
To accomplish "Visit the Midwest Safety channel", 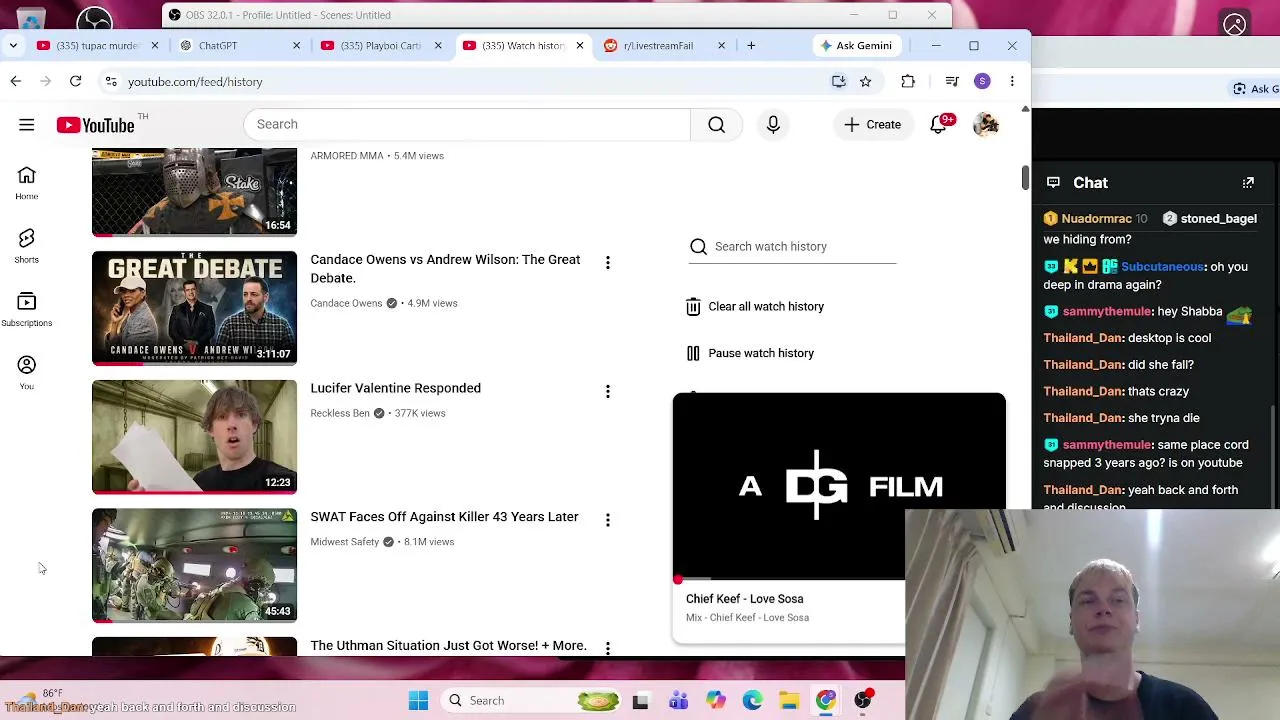I will [344, 542].
